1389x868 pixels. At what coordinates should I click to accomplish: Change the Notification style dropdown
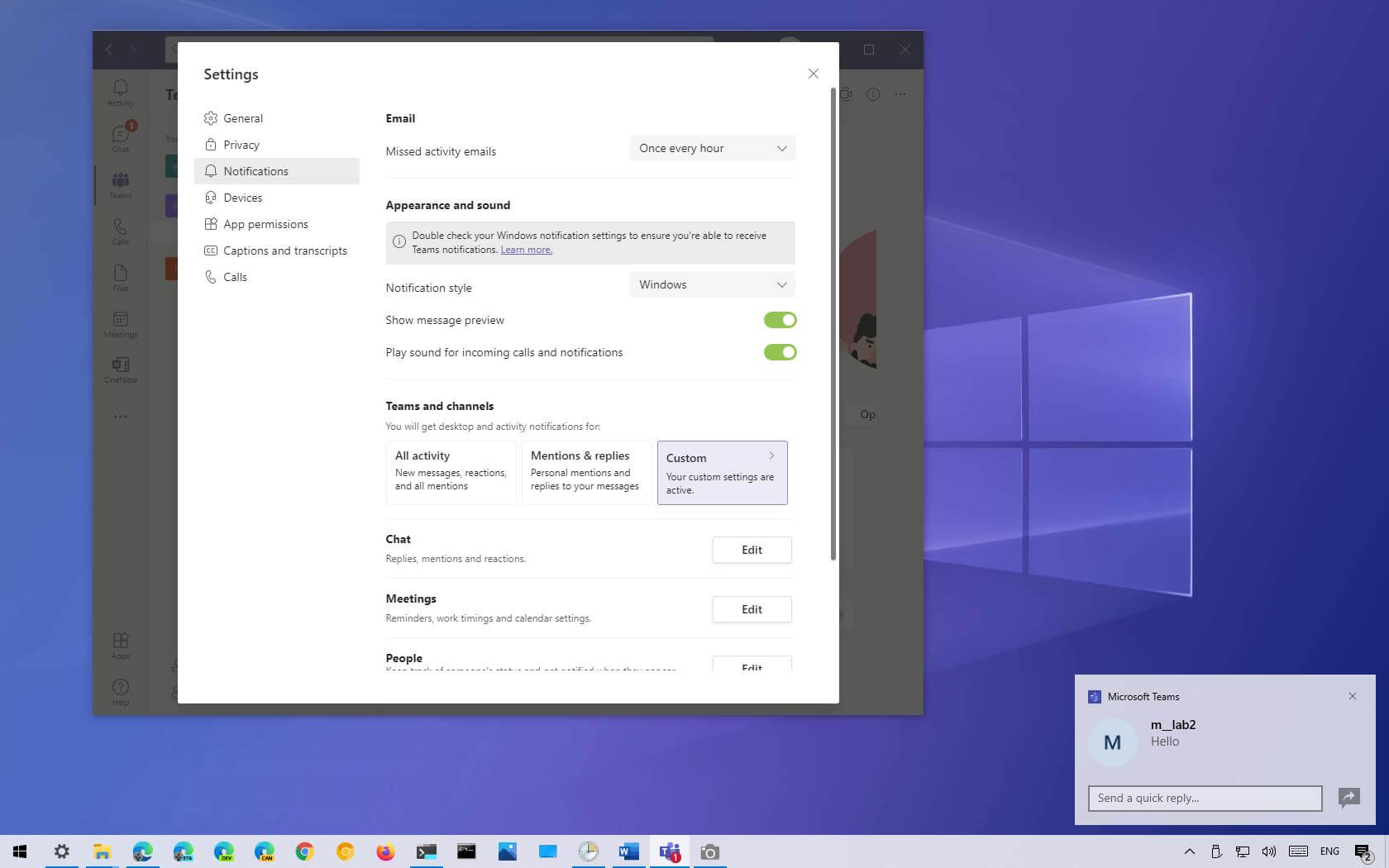[712, 284]
